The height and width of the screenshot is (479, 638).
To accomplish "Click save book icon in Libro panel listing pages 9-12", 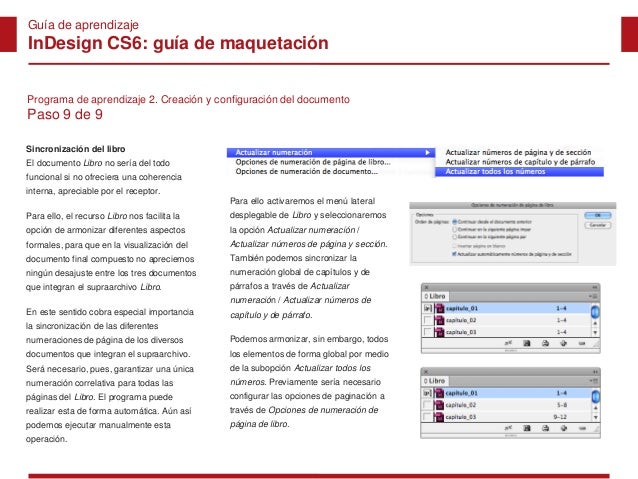I will pyautogui.click(x=527, y=428).
